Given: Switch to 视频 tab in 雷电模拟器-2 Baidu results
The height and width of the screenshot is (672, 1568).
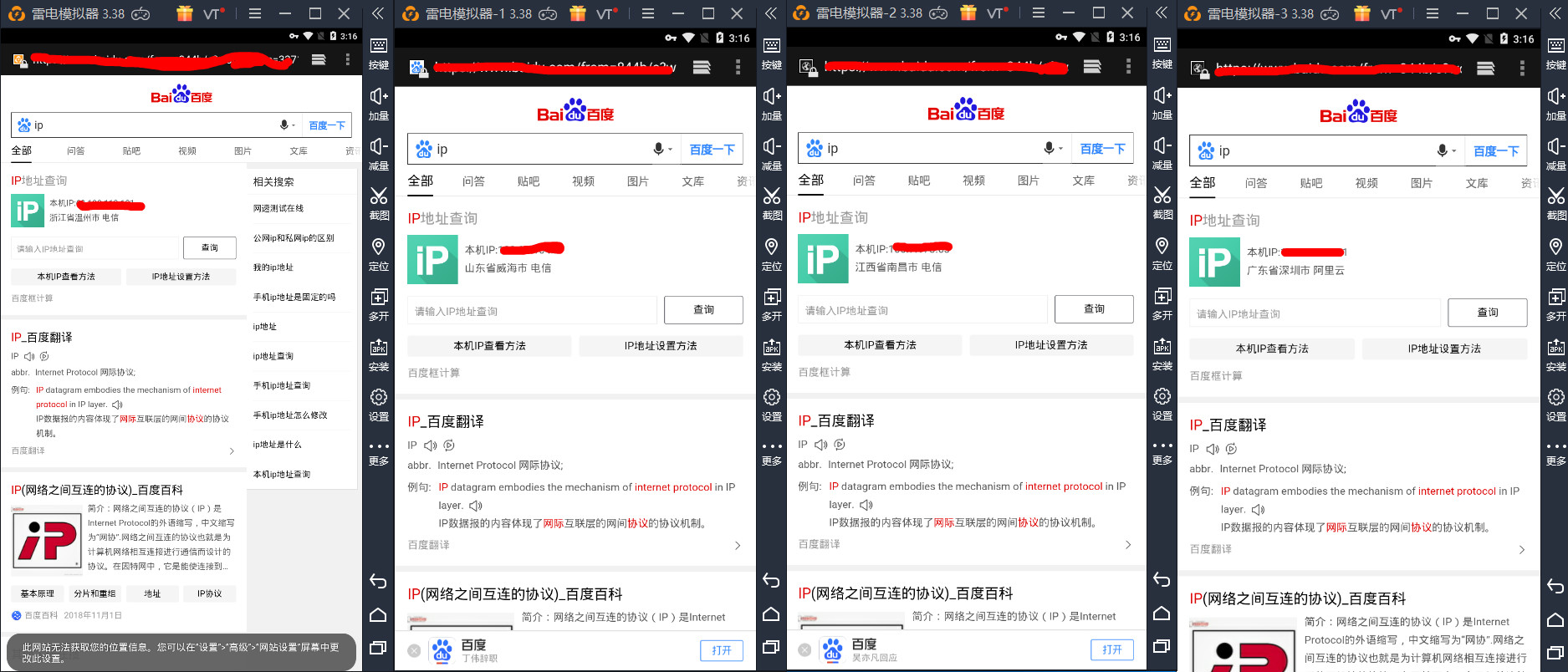Looking at the screenshot, I should tap(973, 181).
